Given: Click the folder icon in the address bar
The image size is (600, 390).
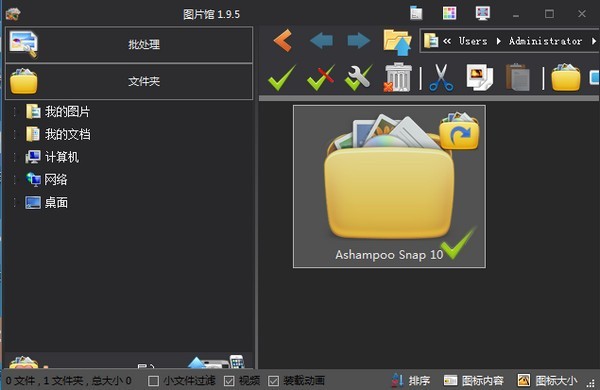Looking at the screenshot, I should coord(431,41).
